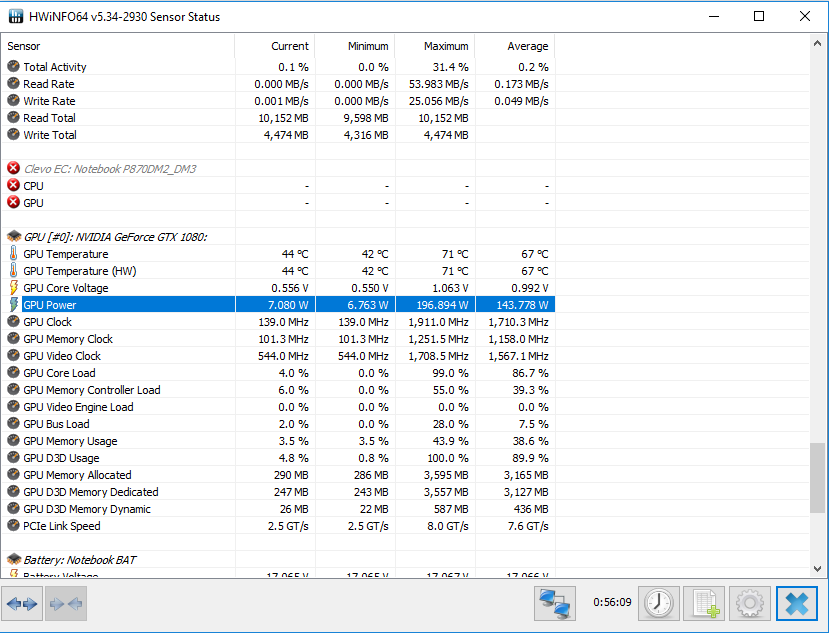Select the GPU Memory Controller Load row
The image size is (829, 633).
point(278,390)
